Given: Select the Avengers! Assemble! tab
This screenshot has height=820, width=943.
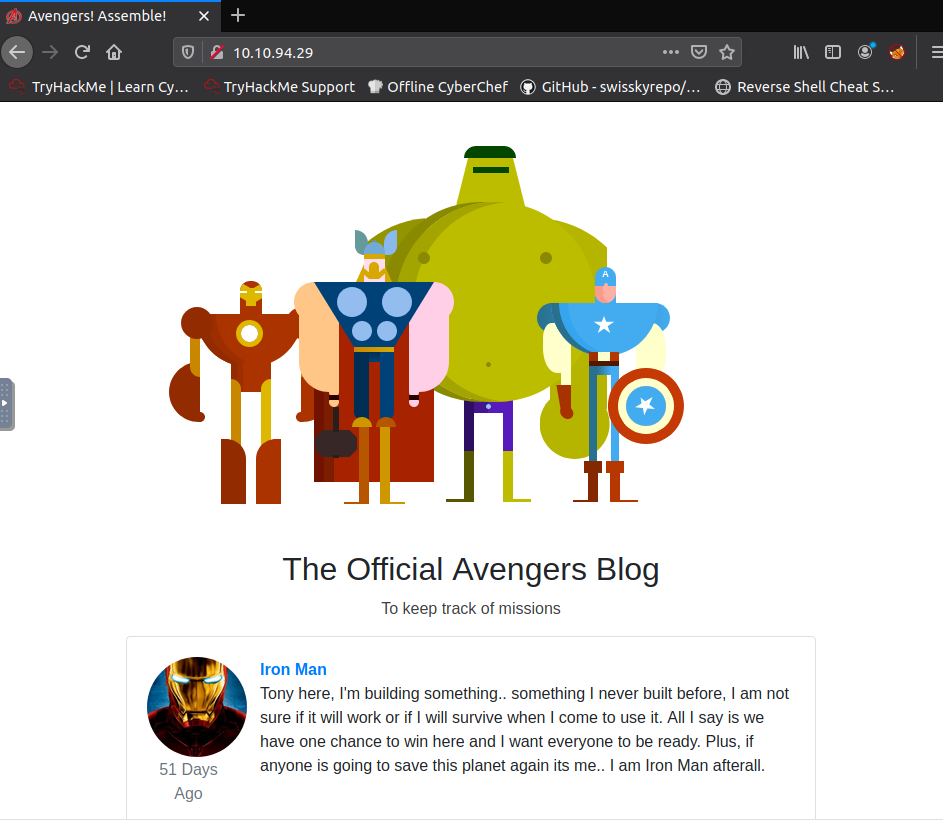Looking at the screenshot, I should pyautogui.click(x=110, y=16).
